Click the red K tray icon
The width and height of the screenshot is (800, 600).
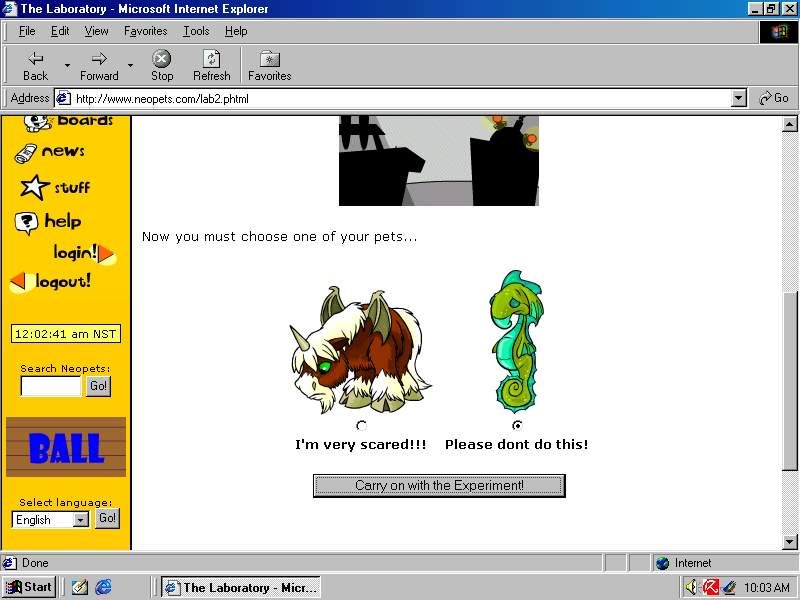coord(711,587)
